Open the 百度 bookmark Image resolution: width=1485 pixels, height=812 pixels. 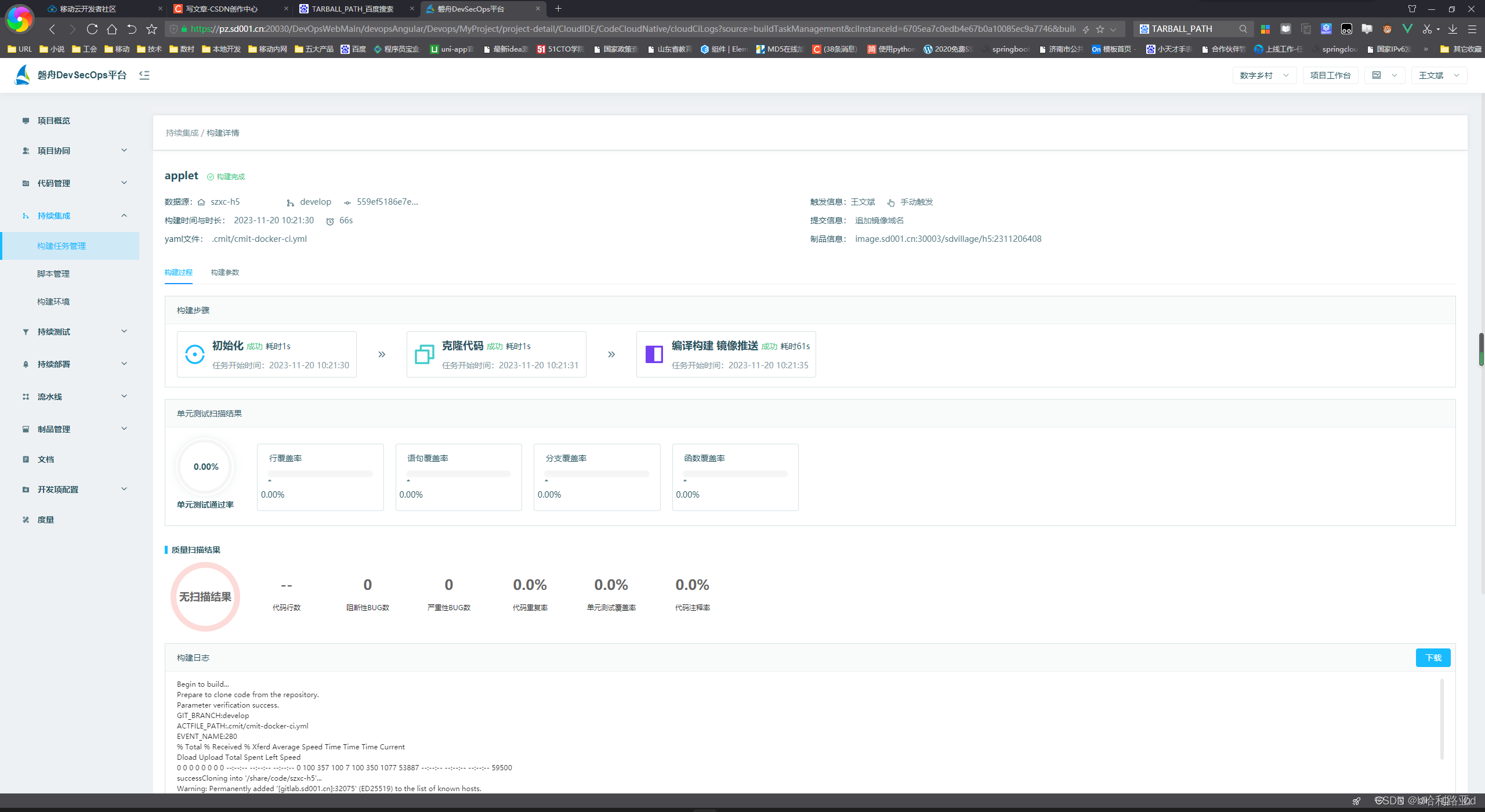pyautogui.click(x=353, y=49)
